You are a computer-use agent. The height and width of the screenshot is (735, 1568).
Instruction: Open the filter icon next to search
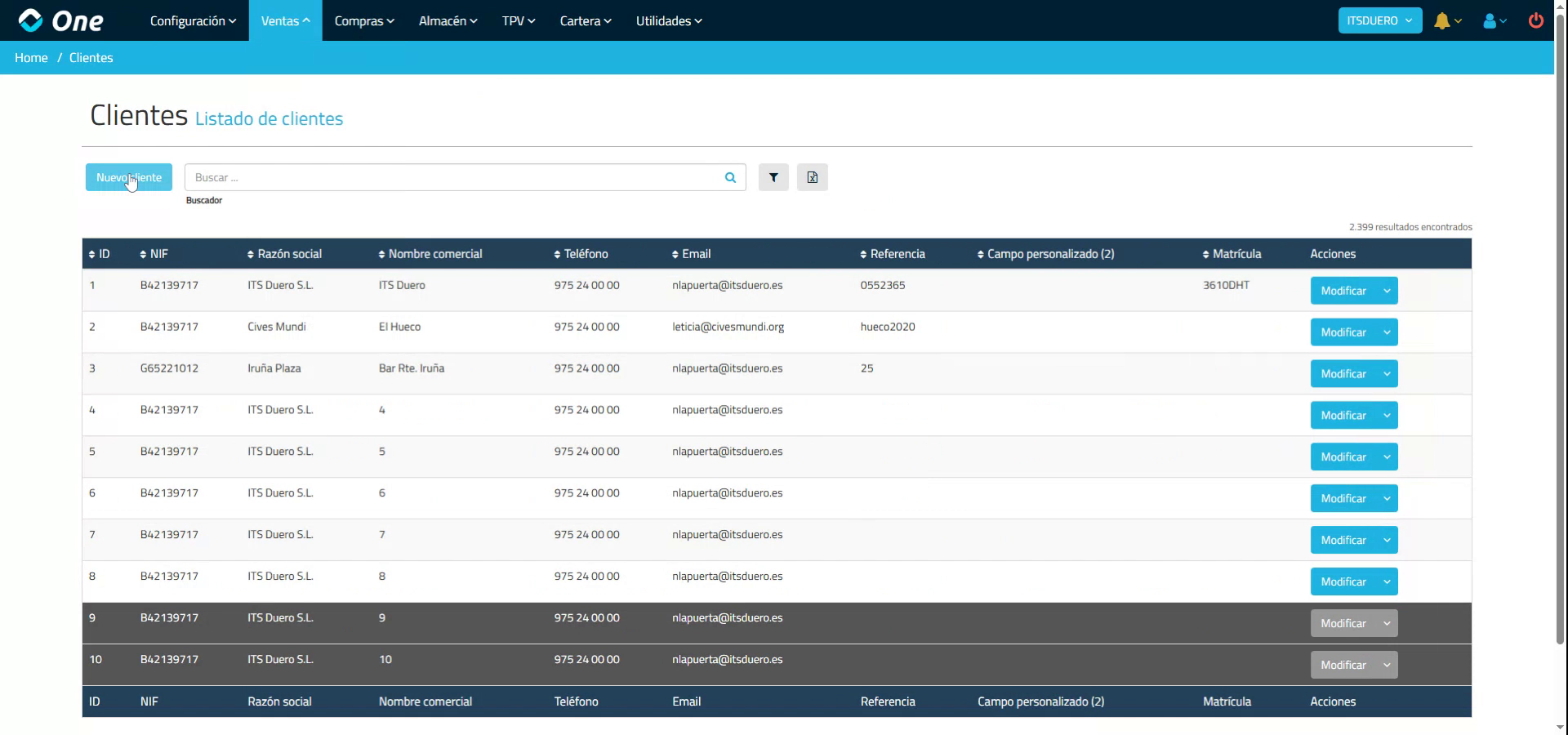pyautogui.click(x=773, y=177)
